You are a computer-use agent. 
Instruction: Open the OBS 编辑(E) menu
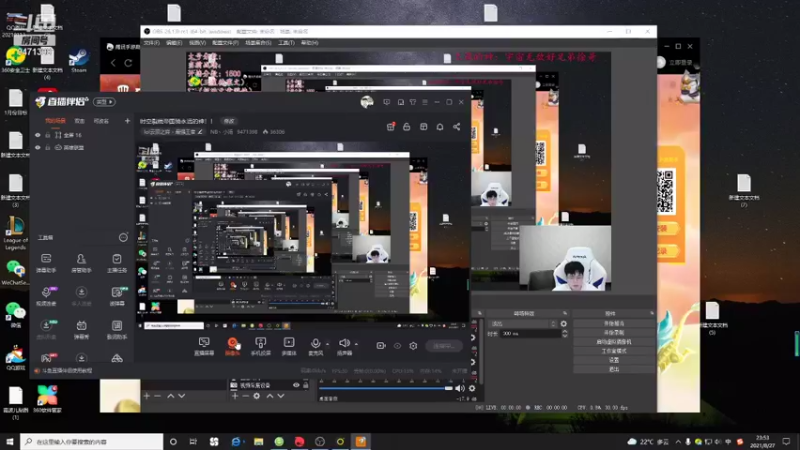click(174, 43)
